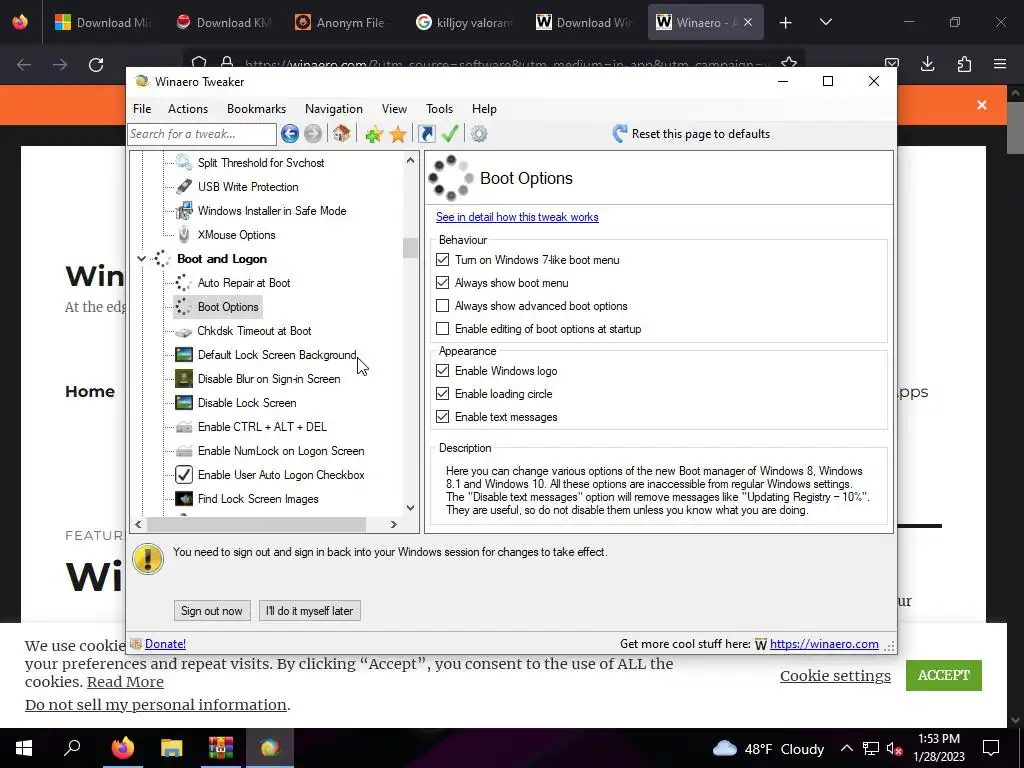
Task: Click Firefox Downloads arrow icon
Action: coord(927,64)
